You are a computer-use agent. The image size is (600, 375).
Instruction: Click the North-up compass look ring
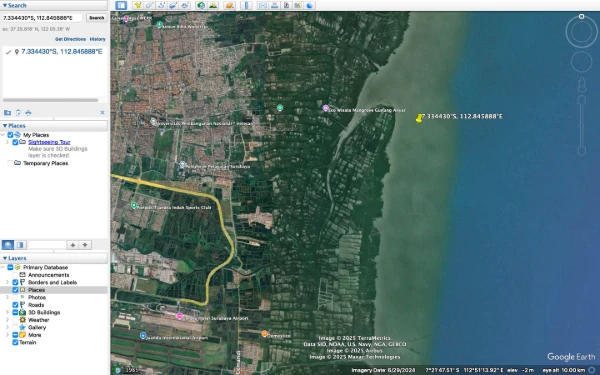[581, 32]
